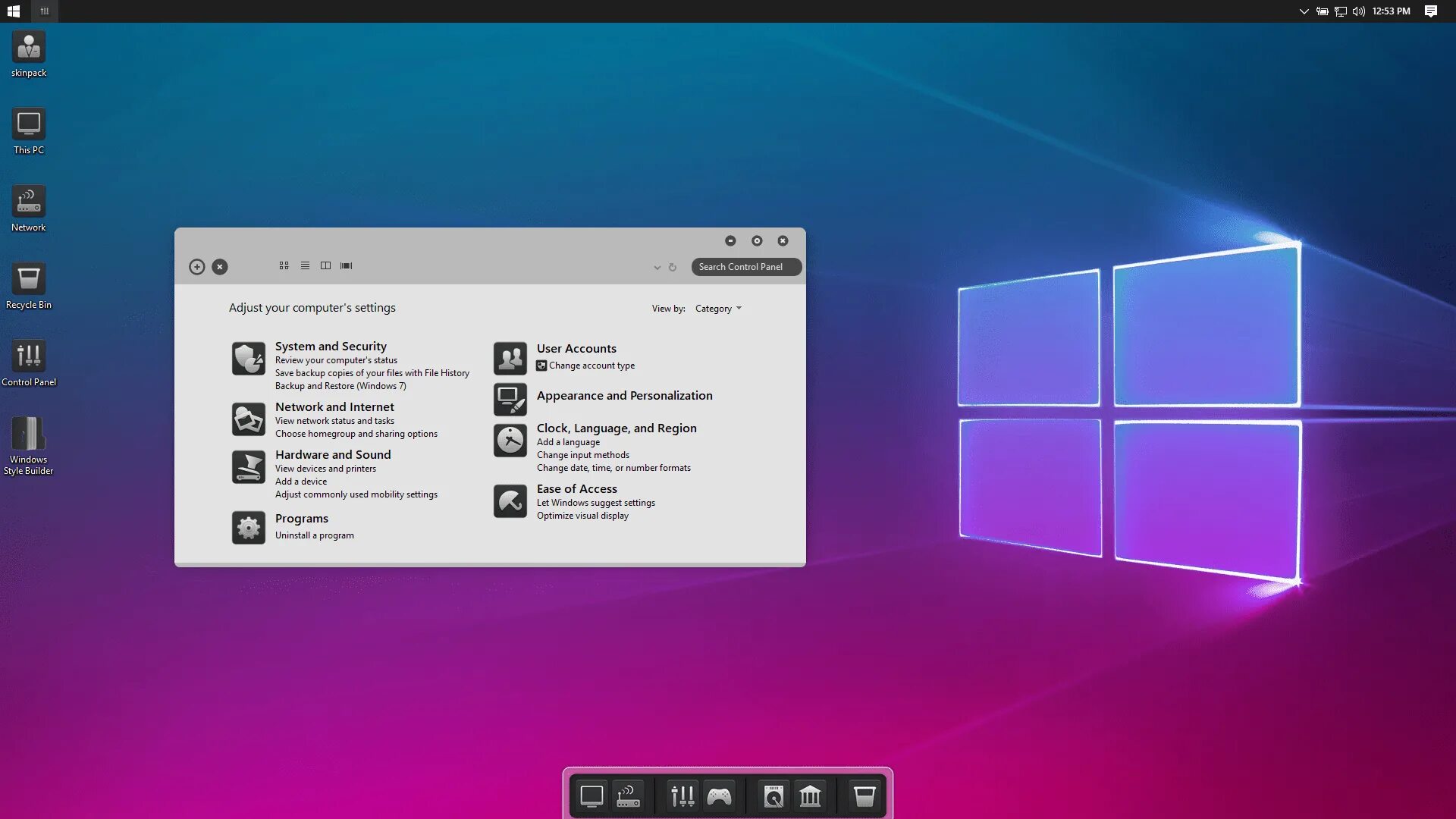This screenshot has height=819, width=1456.
Task: Switch to the list view toolbar icon
Action: (305, 266)
